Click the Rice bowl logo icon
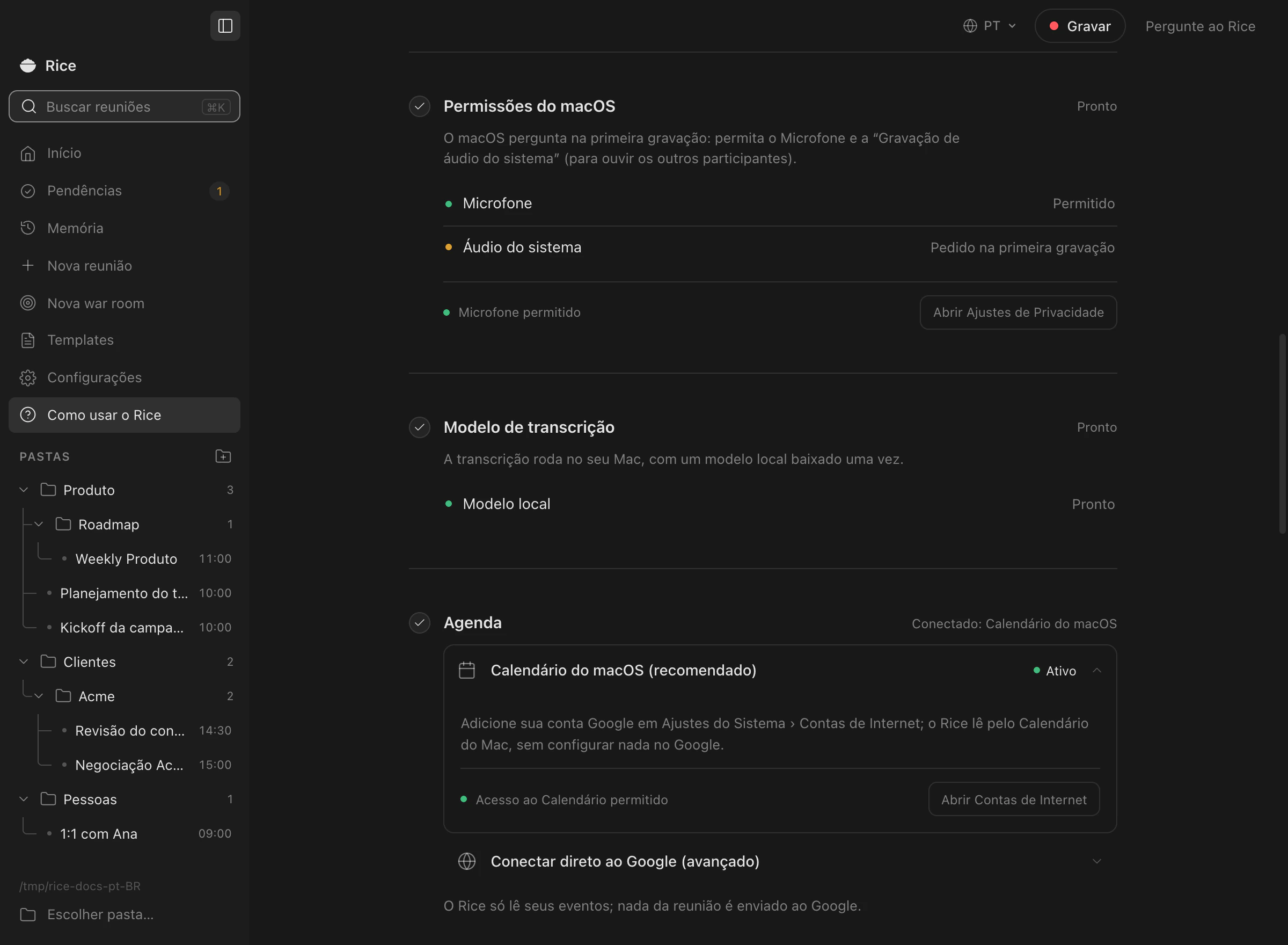The height and width of the screenshot is (945, 1288). 27,66
